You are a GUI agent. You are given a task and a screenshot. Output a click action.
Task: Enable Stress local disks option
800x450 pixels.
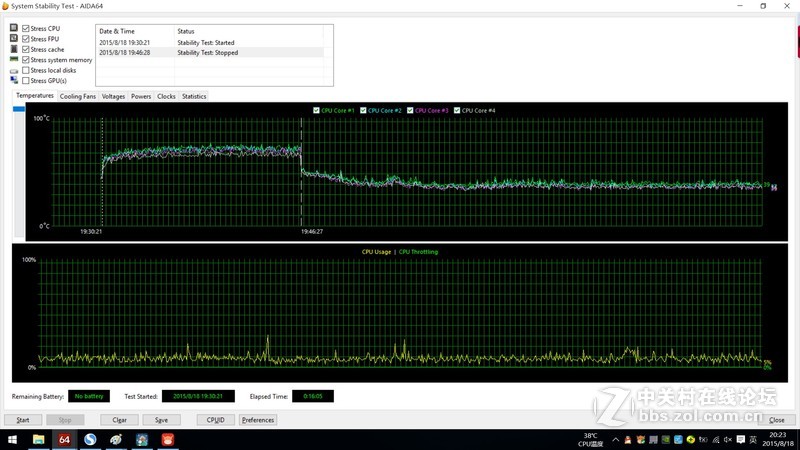[26, 70]
